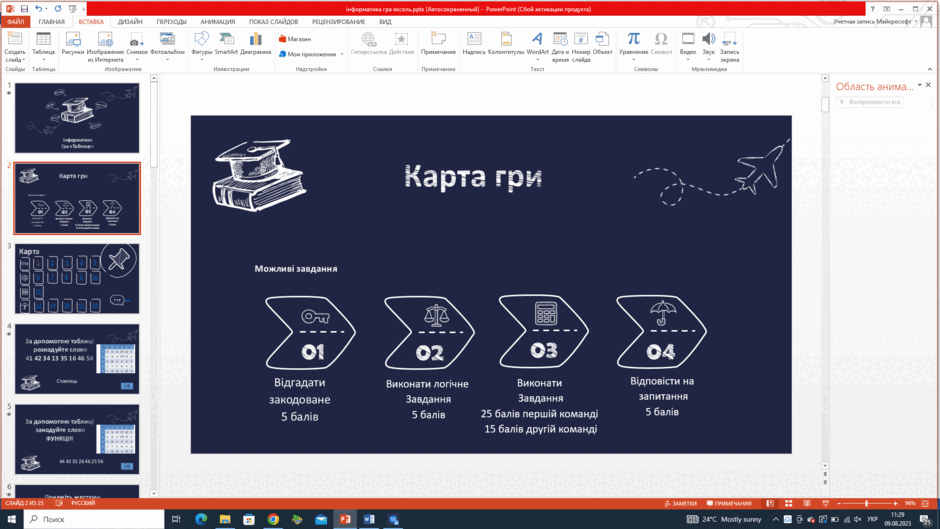Switch to ГЛАВНАЯ (Home) tab
Screen dimensions: 940x529
(x=52, y=22)
